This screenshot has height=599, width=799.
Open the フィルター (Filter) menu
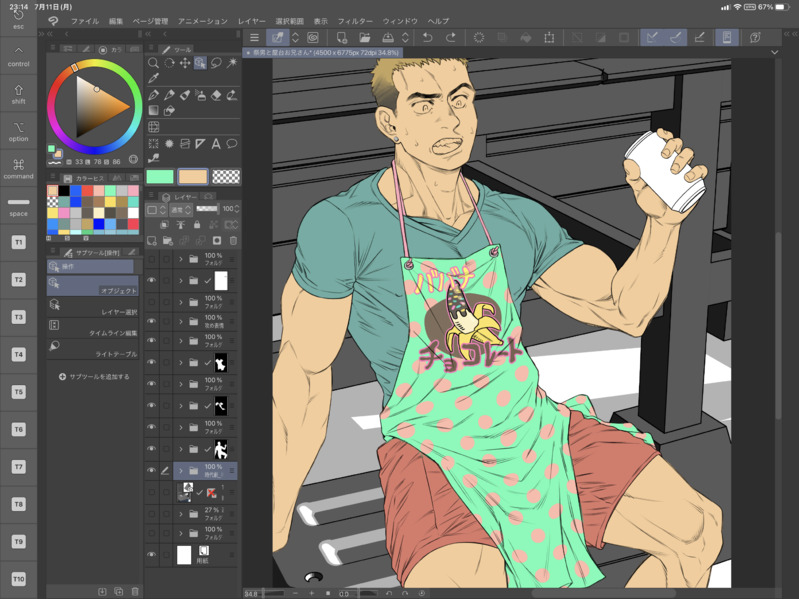coord(354,21)
